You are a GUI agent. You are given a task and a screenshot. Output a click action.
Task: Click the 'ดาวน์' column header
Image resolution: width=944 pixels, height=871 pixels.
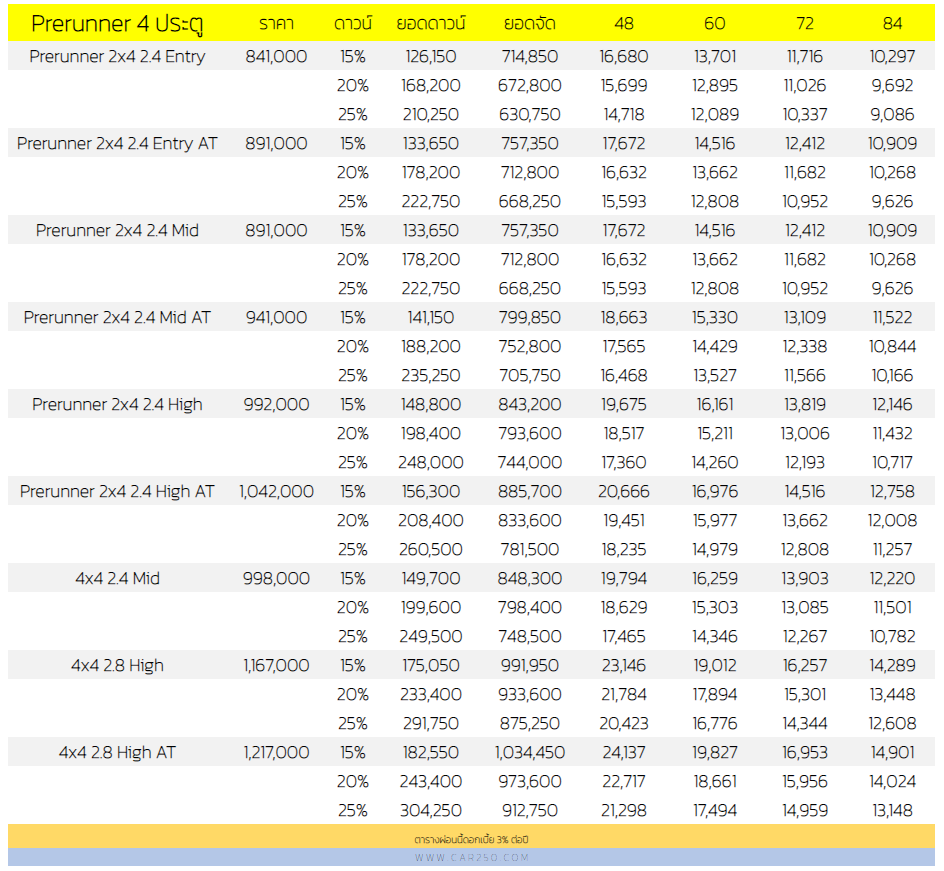[353, 23]
